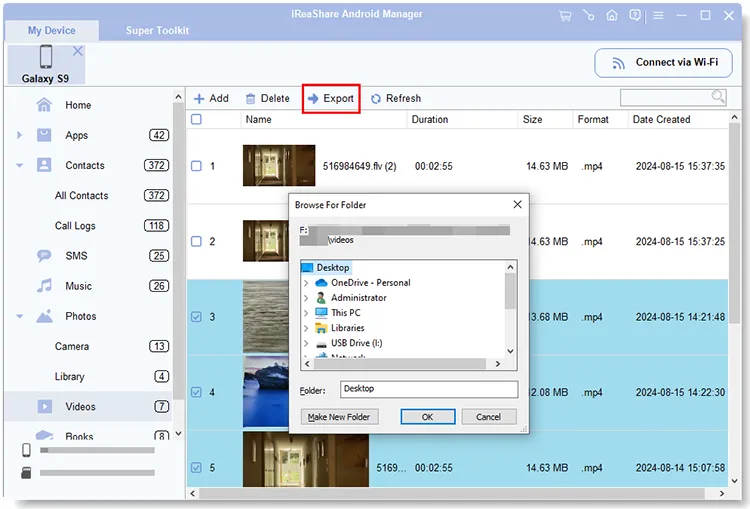The height and width of the screenshot is (509, 750).
Task: Uncheck the checkbox for video row 4
Action: coord(196,392)
